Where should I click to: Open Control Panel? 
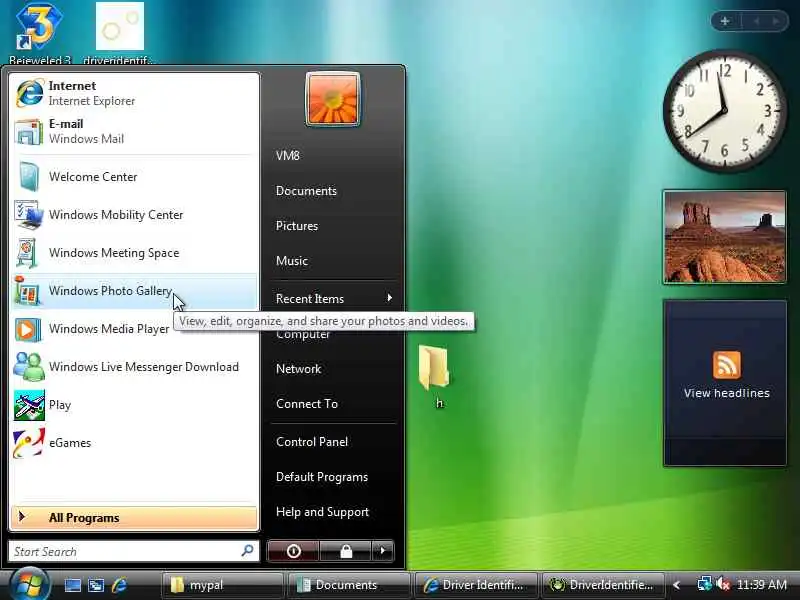click(333, 442)
